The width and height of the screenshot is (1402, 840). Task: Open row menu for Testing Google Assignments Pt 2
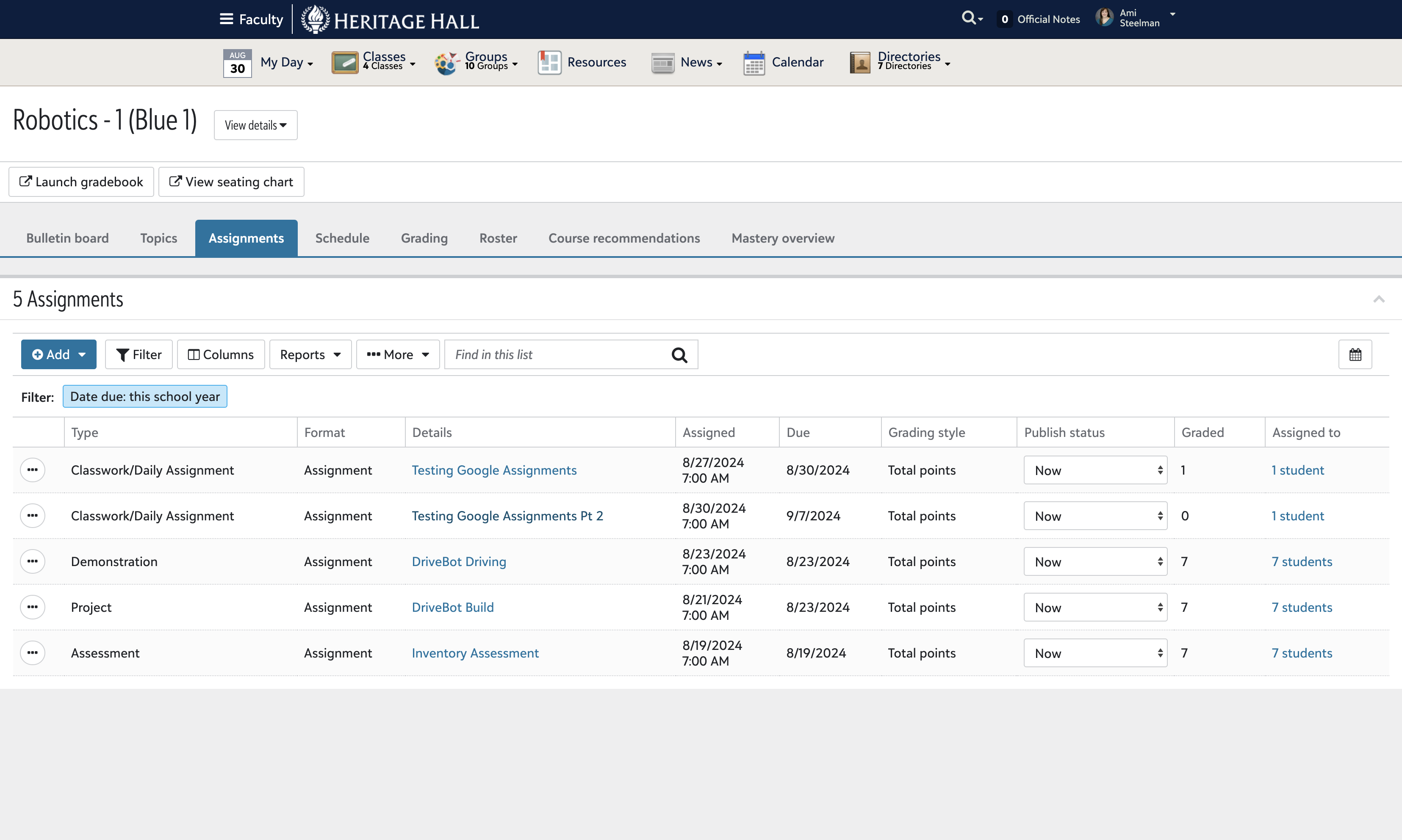tap(32, 516)
